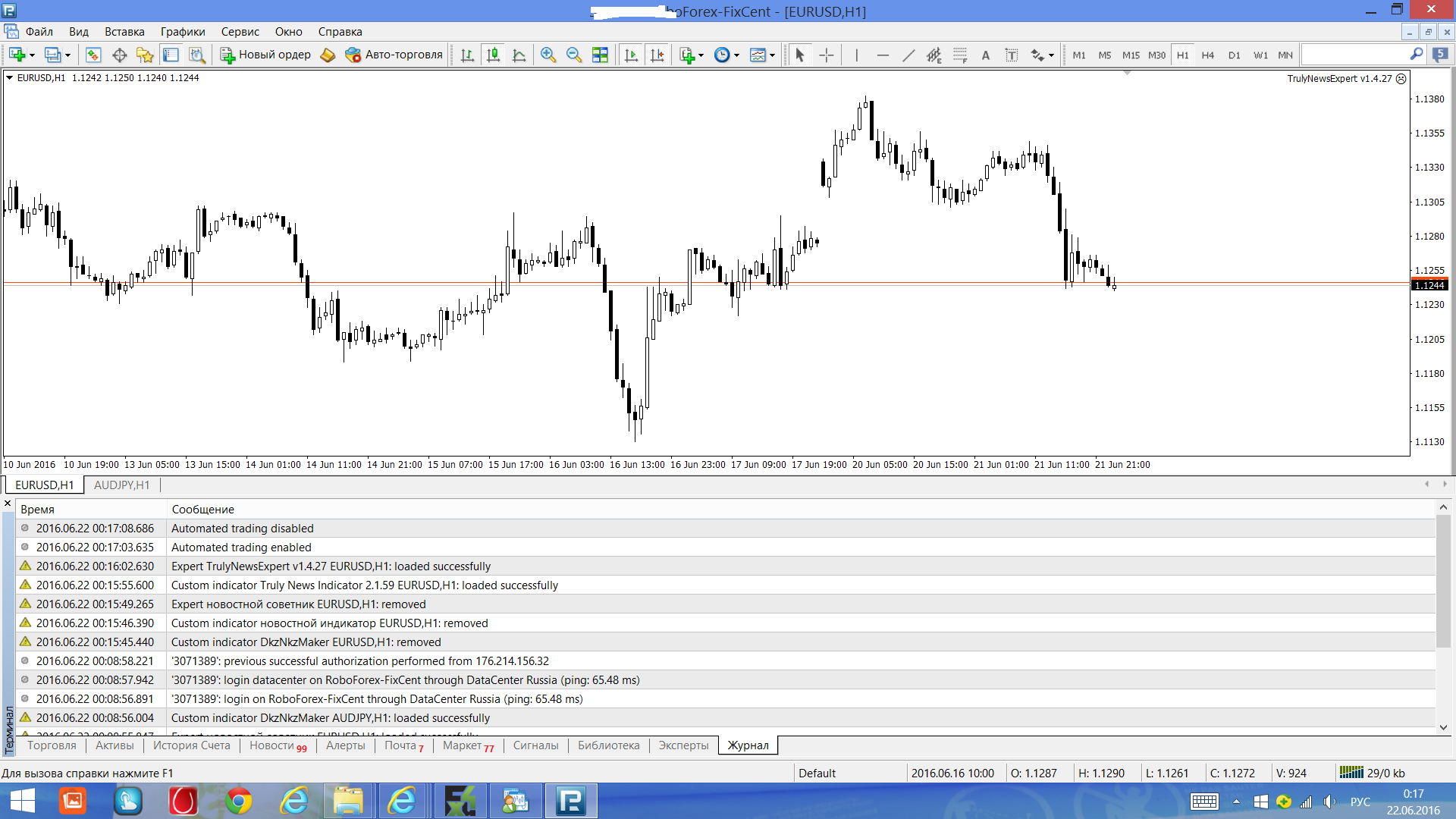The height and width of the screenshot is (819, 1456).
Task: Select the Horizontal Line tool
Action: (x=882, y=55)
